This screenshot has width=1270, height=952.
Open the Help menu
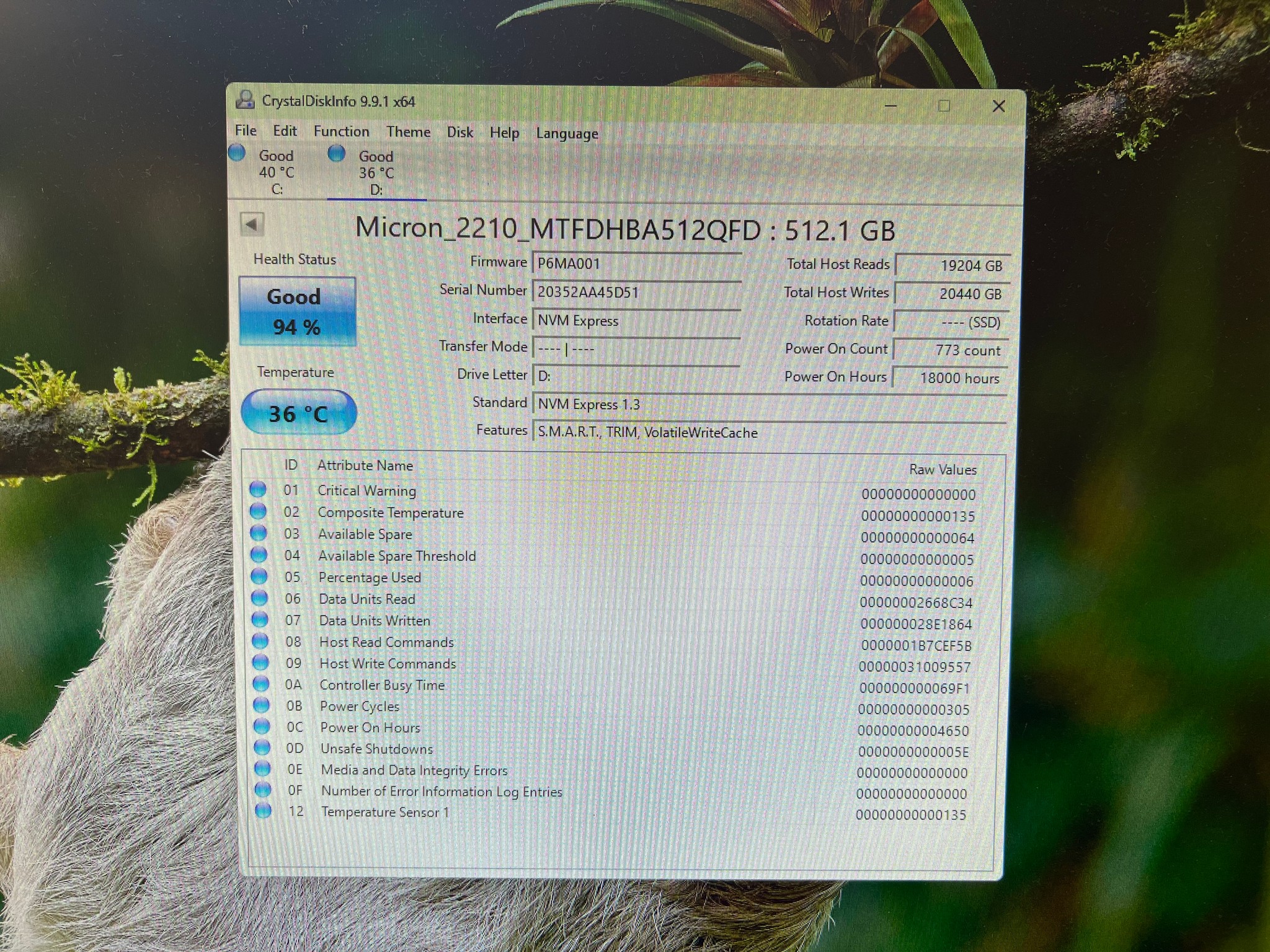pos(504,133)
